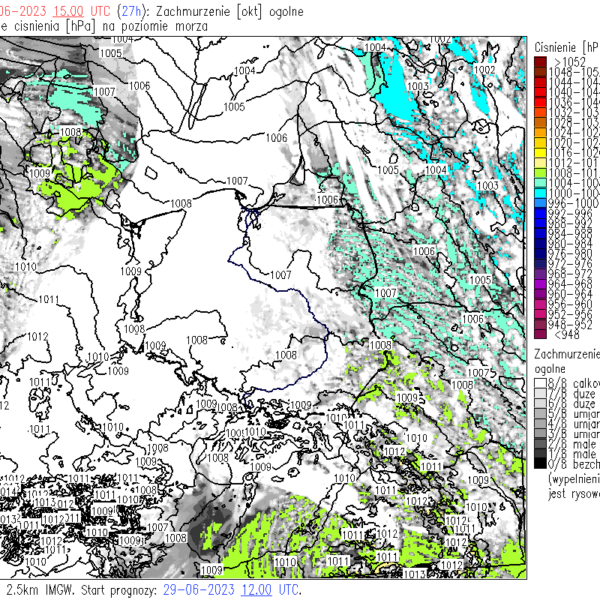This screenshot has height=600, width=600.
Task: Pick the light green 1008-1012 legend swatch
Action: pyautogui.click(x=540, y=172)
